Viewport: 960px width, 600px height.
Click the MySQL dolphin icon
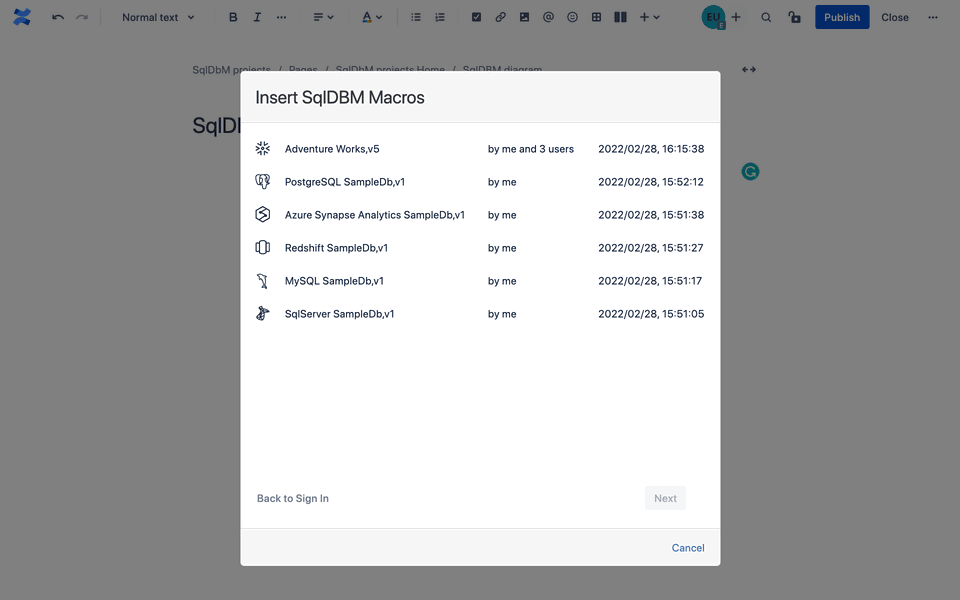pyautogui.click(x=263, y=280)
